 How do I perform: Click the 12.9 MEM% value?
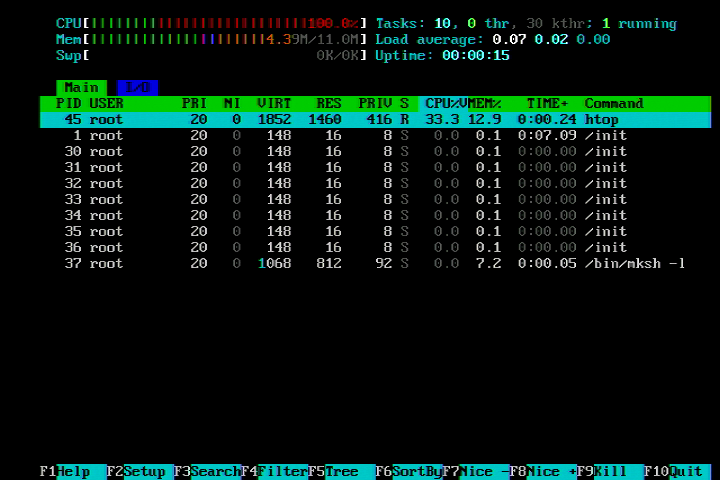point(484,119)
